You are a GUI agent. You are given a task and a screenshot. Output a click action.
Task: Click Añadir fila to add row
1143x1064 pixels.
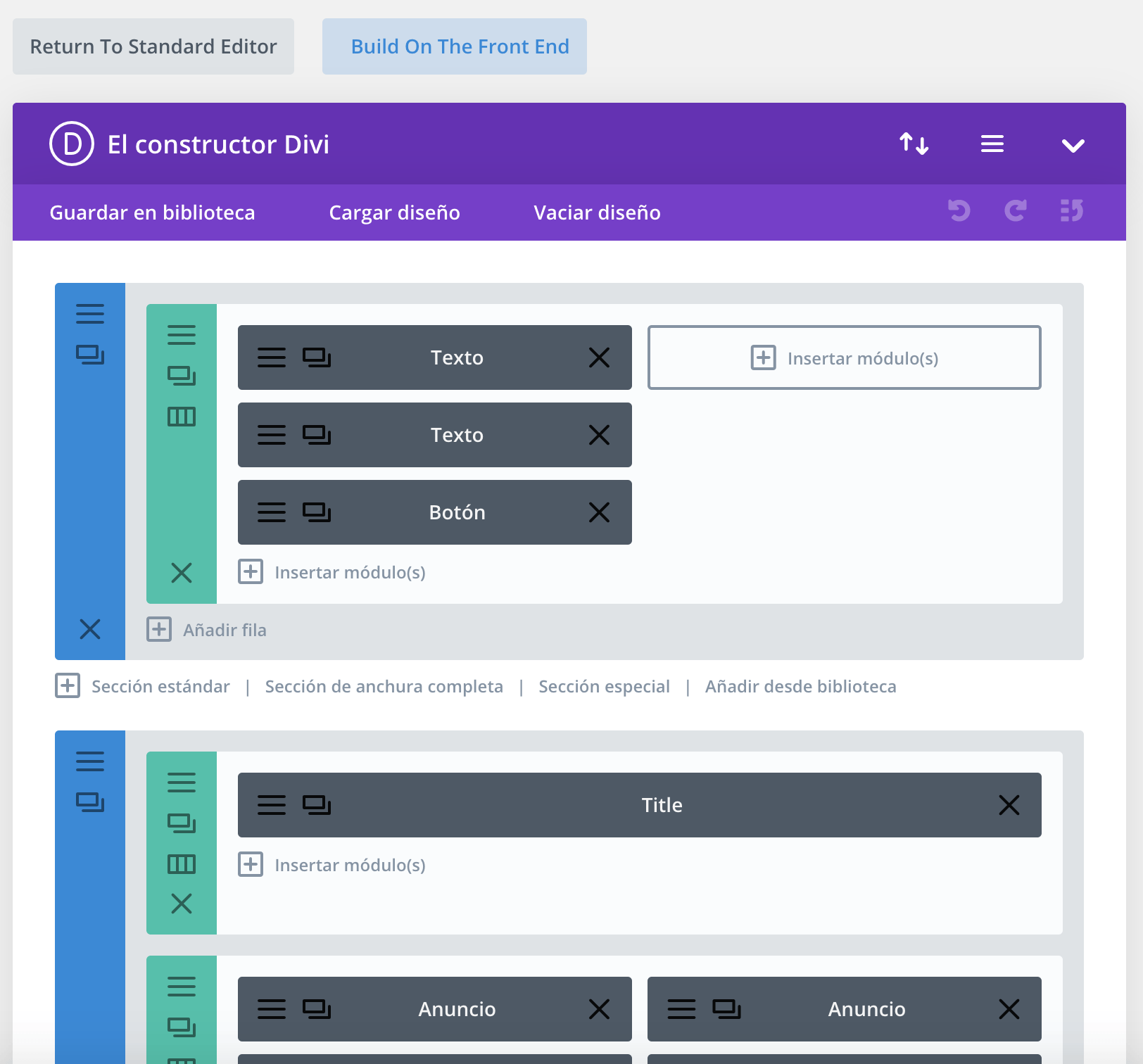(x=224, y=630)
